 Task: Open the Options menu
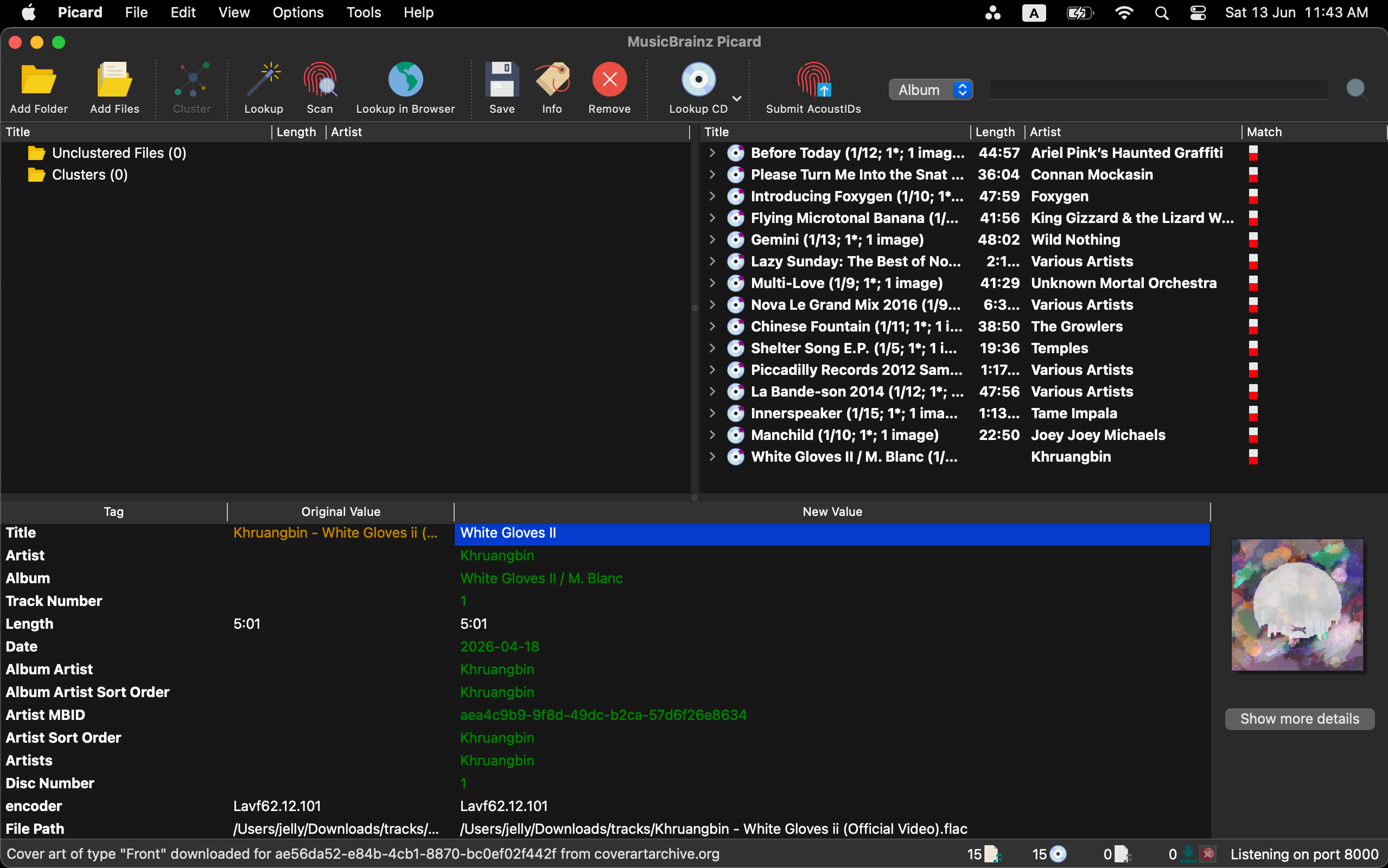(x=298, y=12)
